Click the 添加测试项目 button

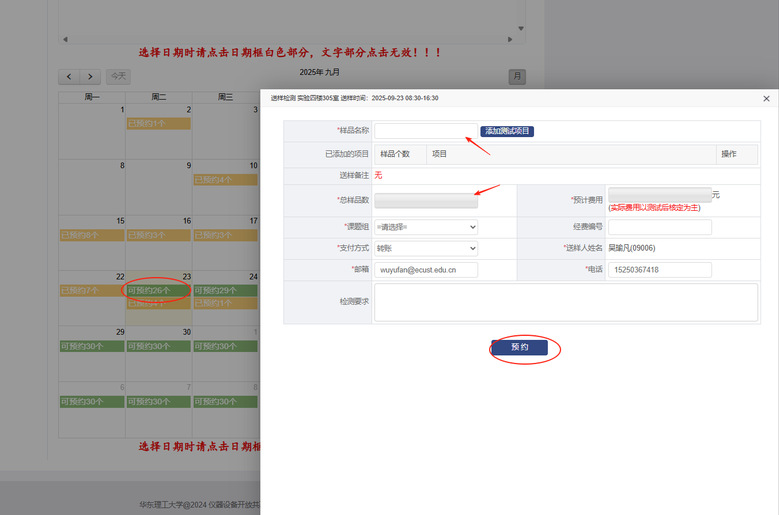(x=507, y=131)
